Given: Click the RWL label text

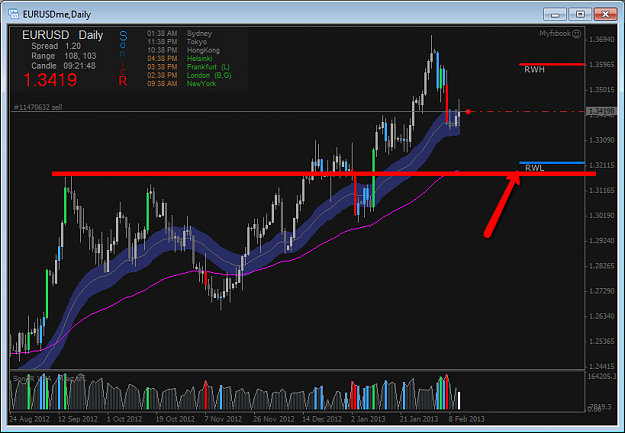Looking at the screenshot, I should click(x=534, y=168).
